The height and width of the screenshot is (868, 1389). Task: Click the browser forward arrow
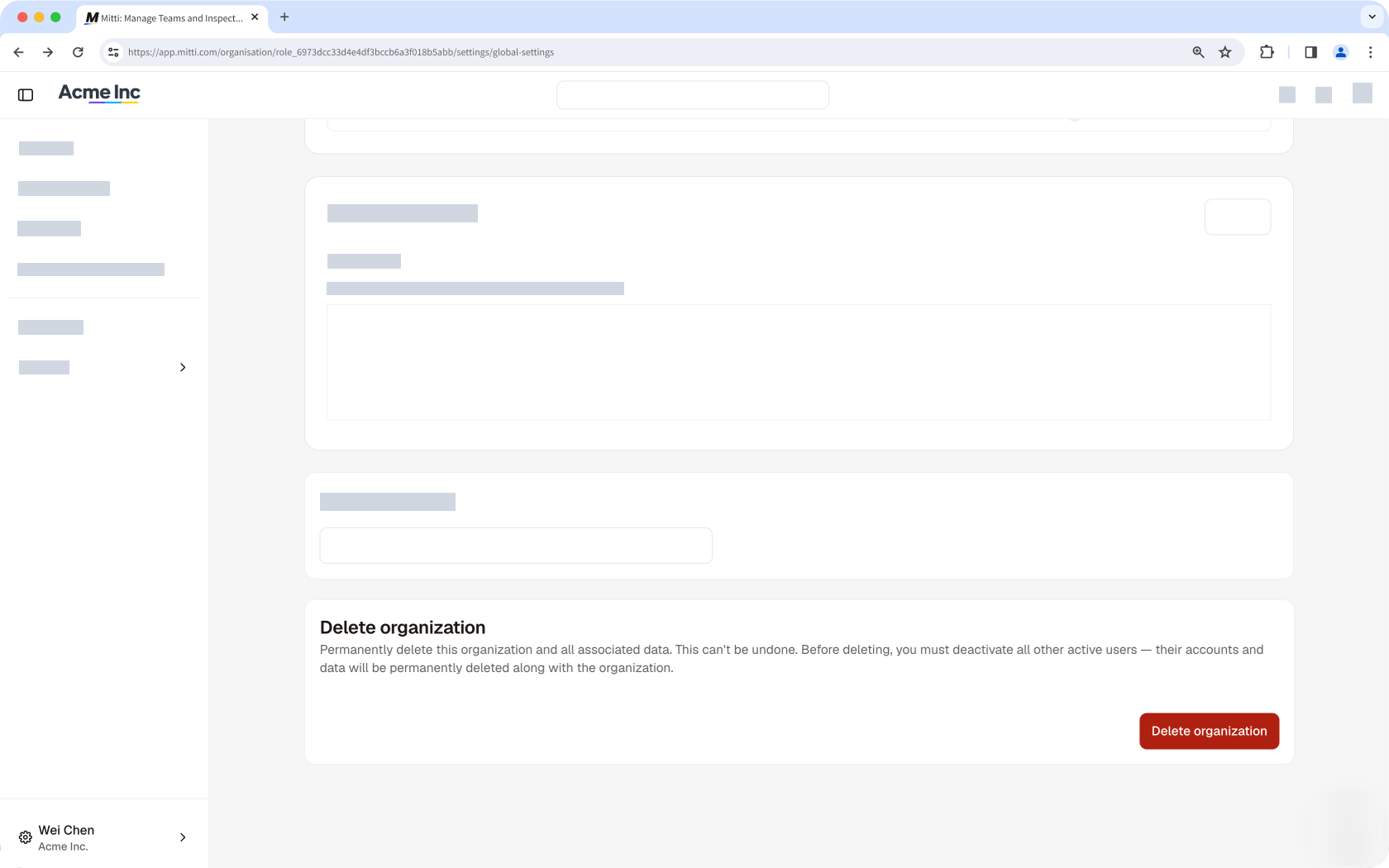48,52
